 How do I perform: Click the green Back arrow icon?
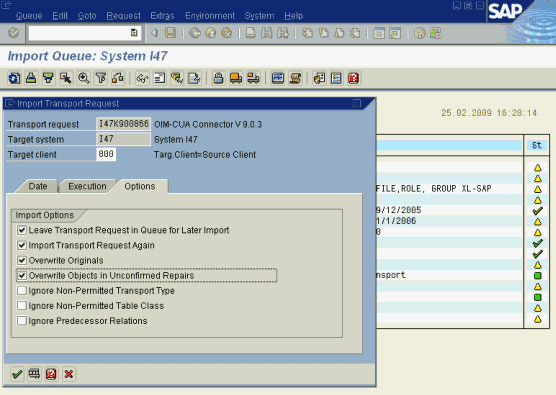click(195, 33)
